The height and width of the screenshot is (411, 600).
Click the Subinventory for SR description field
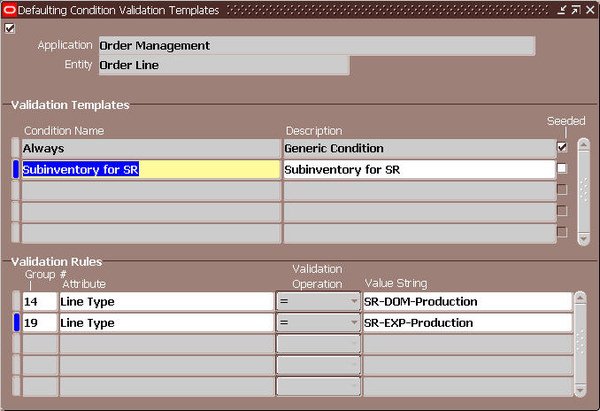[x=419, y=170]
